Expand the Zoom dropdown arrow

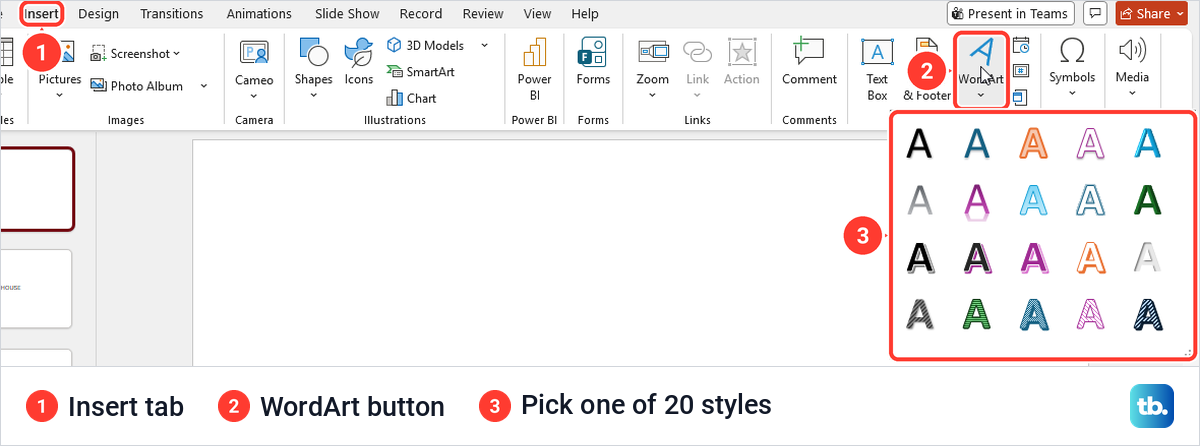coord(652,95)
